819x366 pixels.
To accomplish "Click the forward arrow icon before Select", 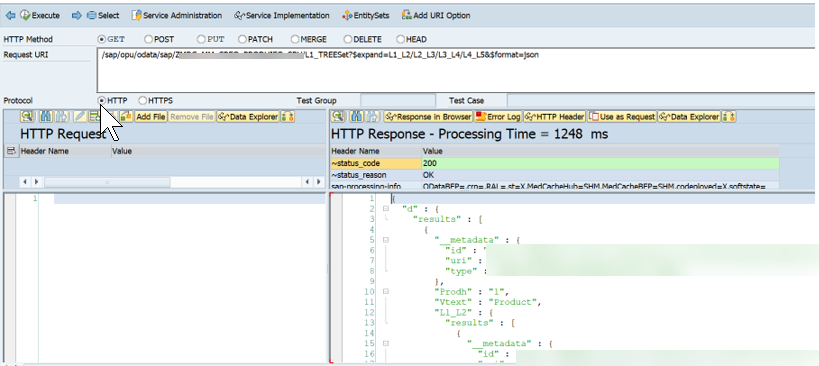I will point(76,16).
